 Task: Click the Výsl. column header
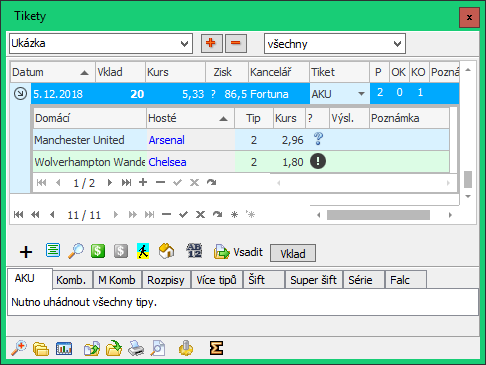[349, 118]
